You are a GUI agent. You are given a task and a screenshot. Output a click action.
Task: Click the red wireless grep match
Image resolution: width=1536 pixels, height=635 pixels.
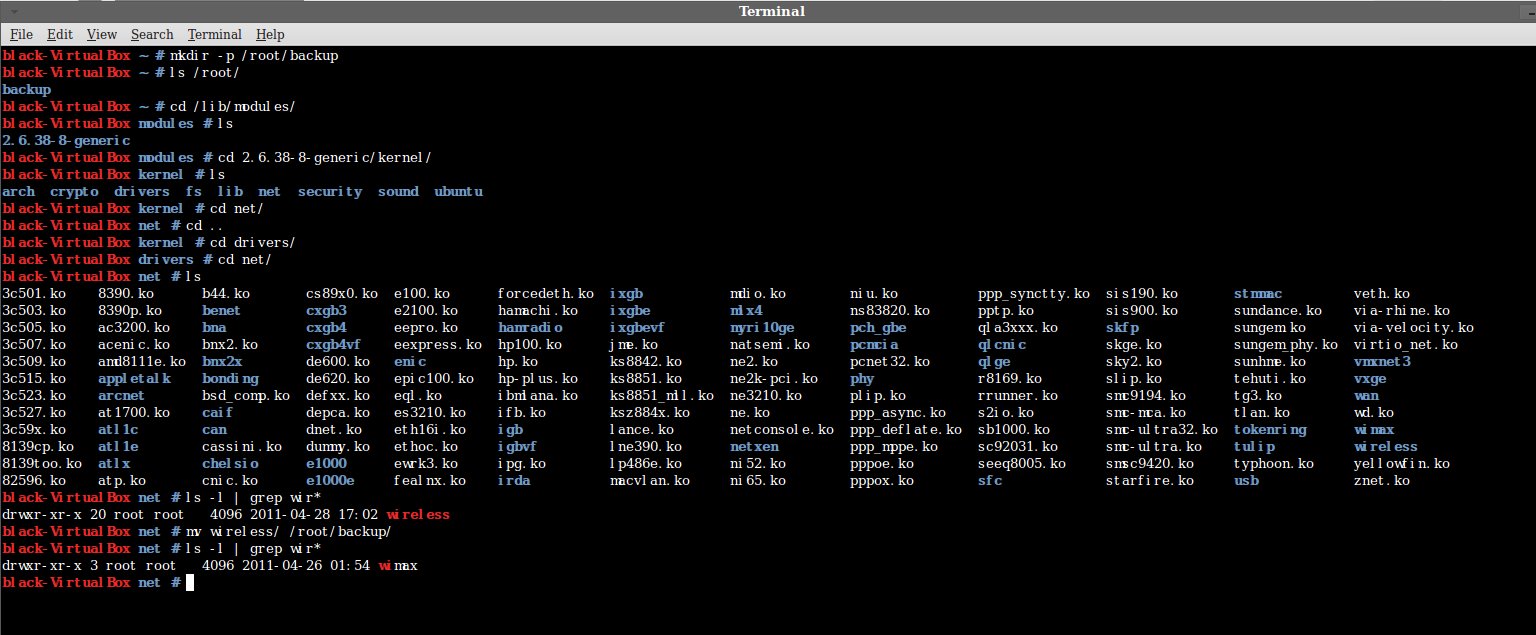[x=418, y=514]
